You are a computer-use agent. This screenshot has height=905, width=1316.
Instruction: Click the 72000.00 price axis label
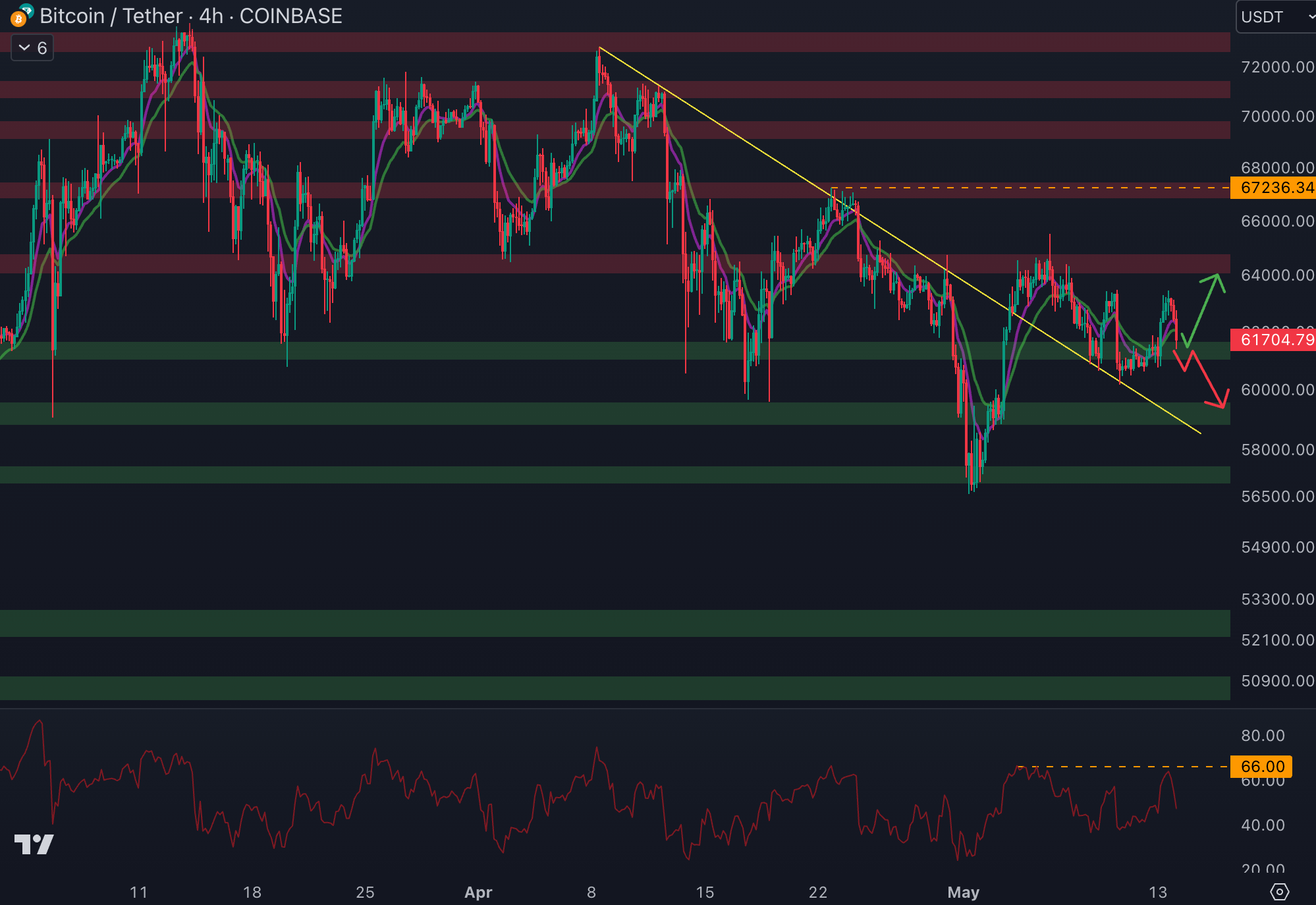point(1276,67)
